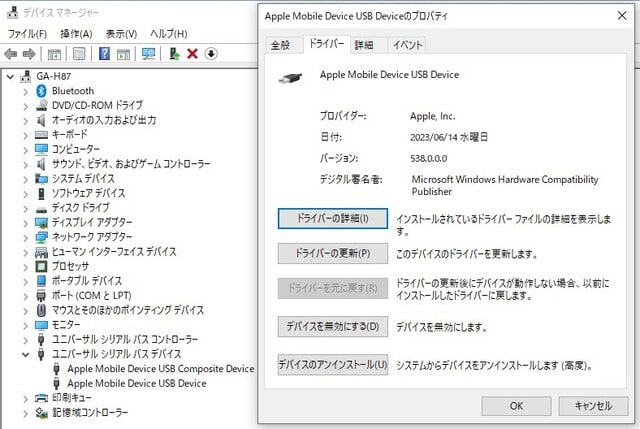Expand the 記憶域コントローラー node
This screenshot has width=640, height=429.
(x=26, y=413)
